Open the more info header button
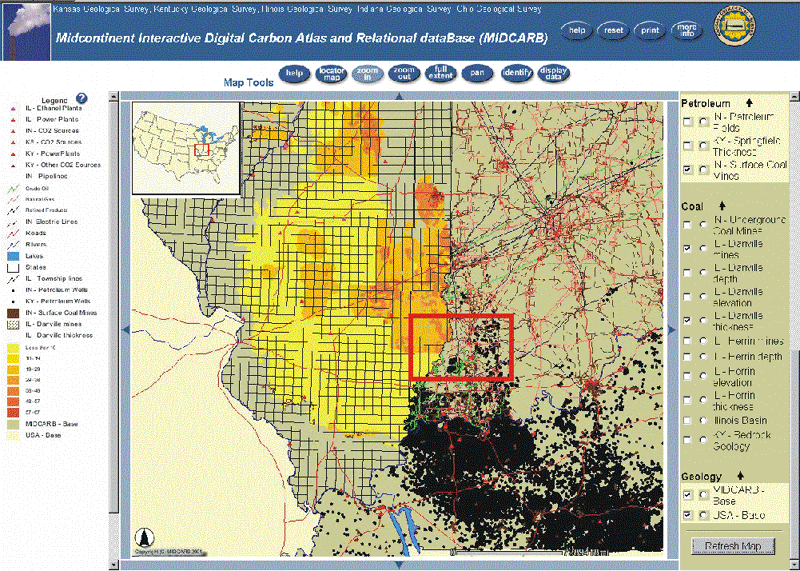Screen dimensions: 800x571 pos(686,31)
